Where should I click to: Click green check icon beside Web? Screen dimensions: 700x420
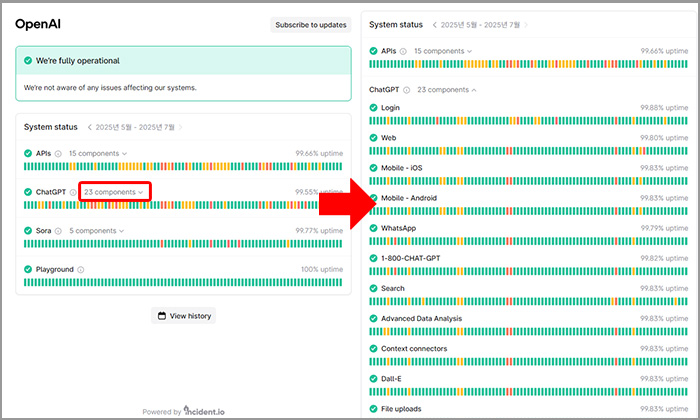[x=373, y=137]
